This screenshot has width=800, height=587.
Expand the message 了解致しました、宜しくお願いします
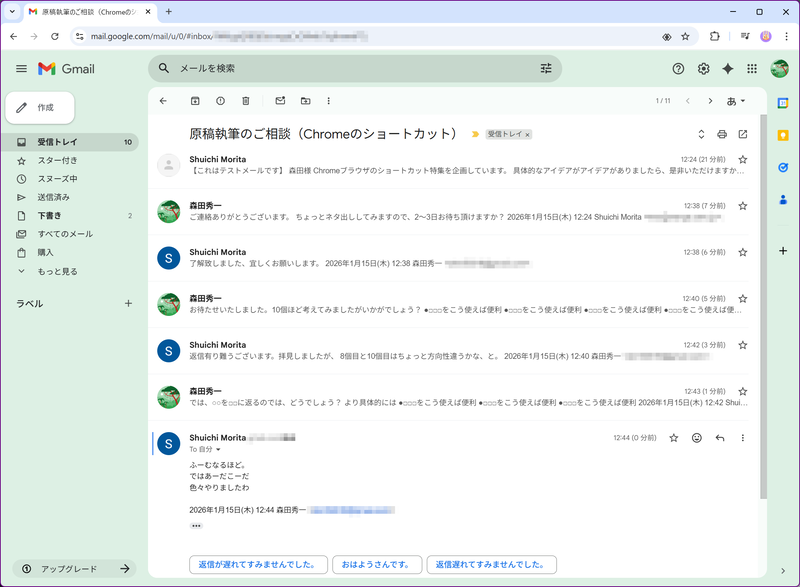click(448, 258)
